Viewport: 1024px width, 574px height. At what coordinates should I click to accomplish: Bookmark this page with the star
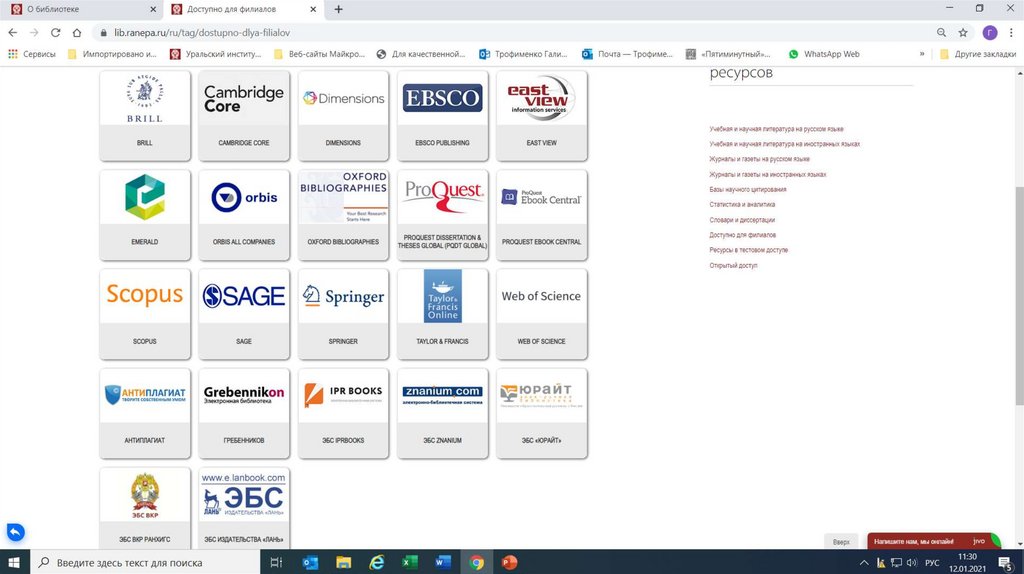click(x=963, y=33)
